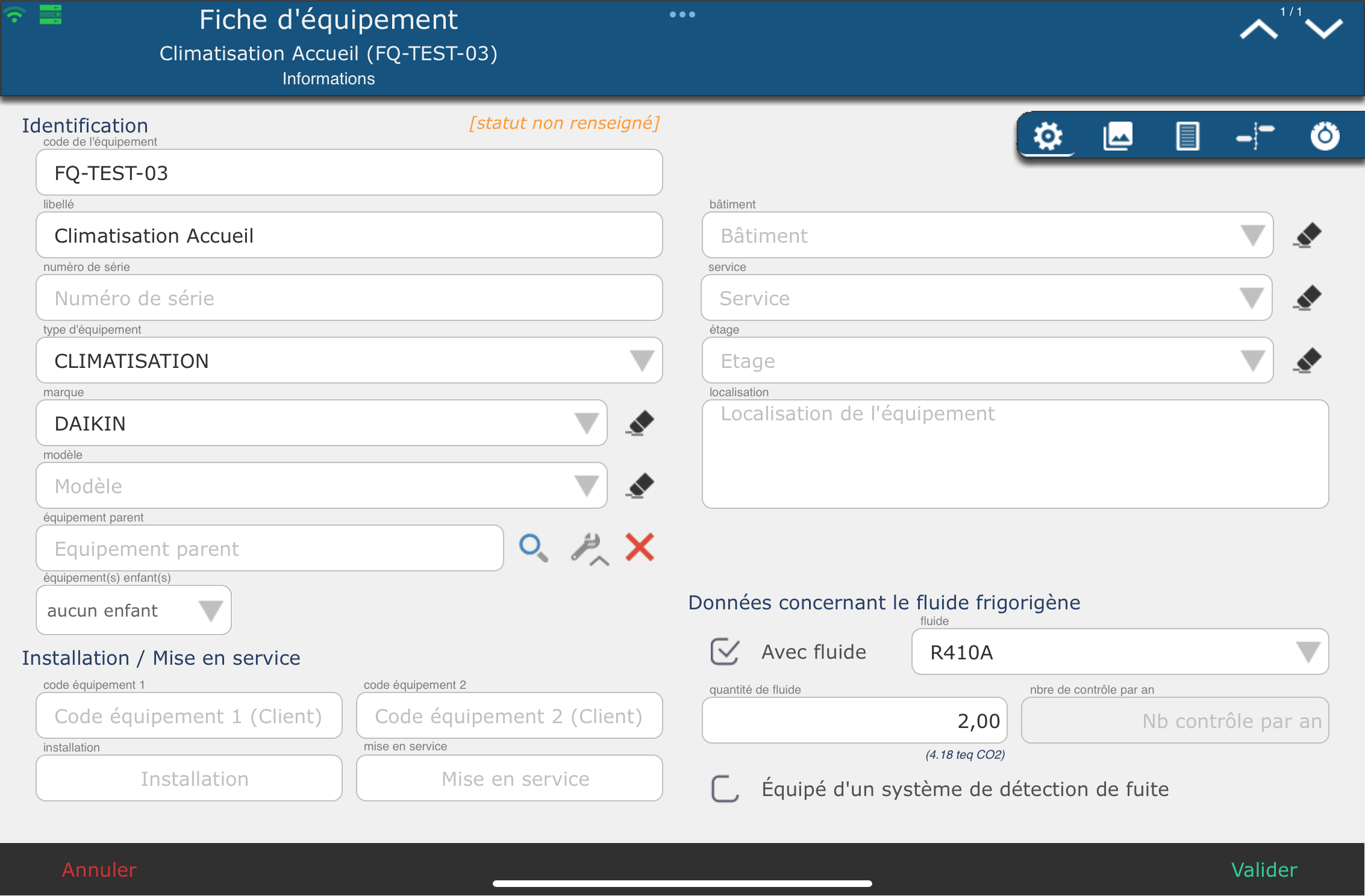Image resolution: width=1365 pixels, height=896 pixels.
Task: Search for a parent equipment with the magnifier
Action: (533, 548)
